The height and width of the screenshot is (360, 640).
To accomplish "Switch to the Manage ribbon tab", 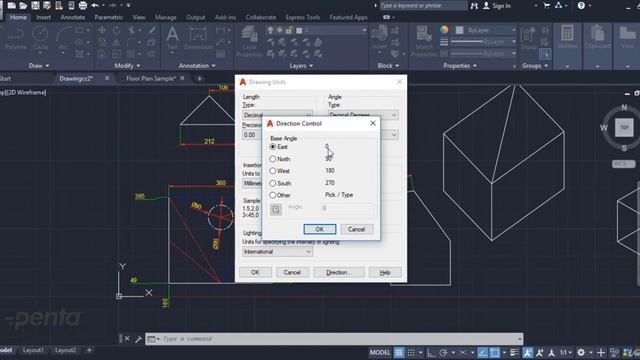I will click(x=166, y=17).
